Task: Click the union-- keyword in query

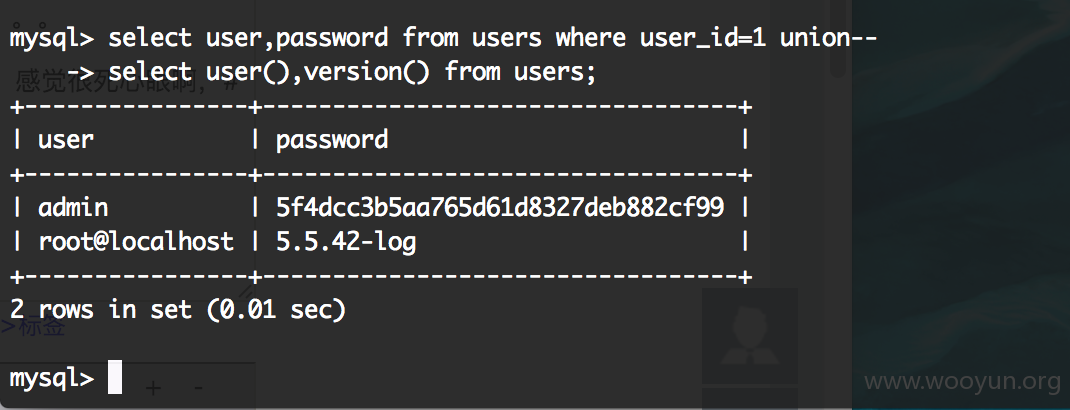Action: [828, 38]
